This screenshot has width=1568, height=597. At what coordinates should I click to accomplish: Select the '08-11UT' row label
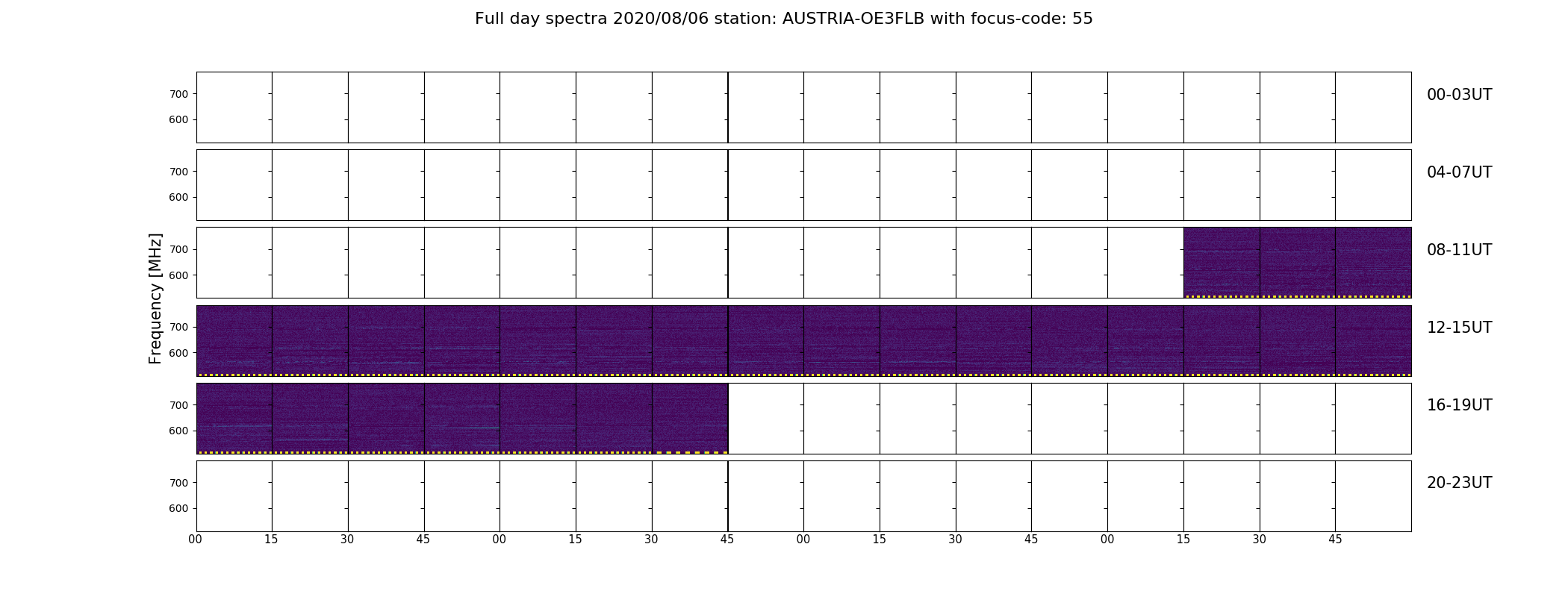coord(1459,250)
